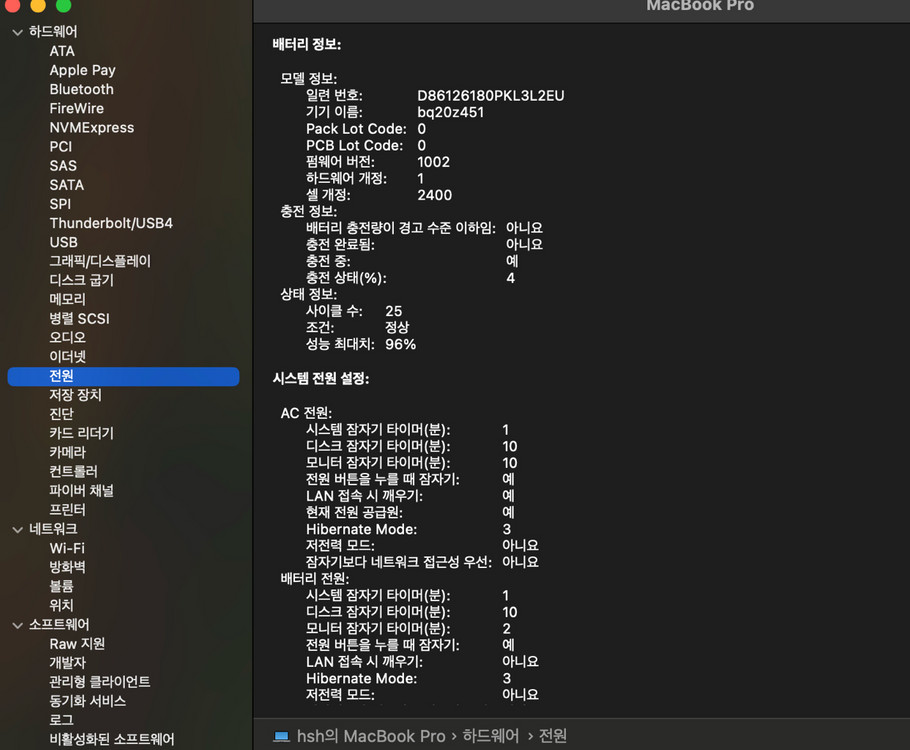Click device name bq20z451
Screen dimensions: 910x750
tap(450, 112)
